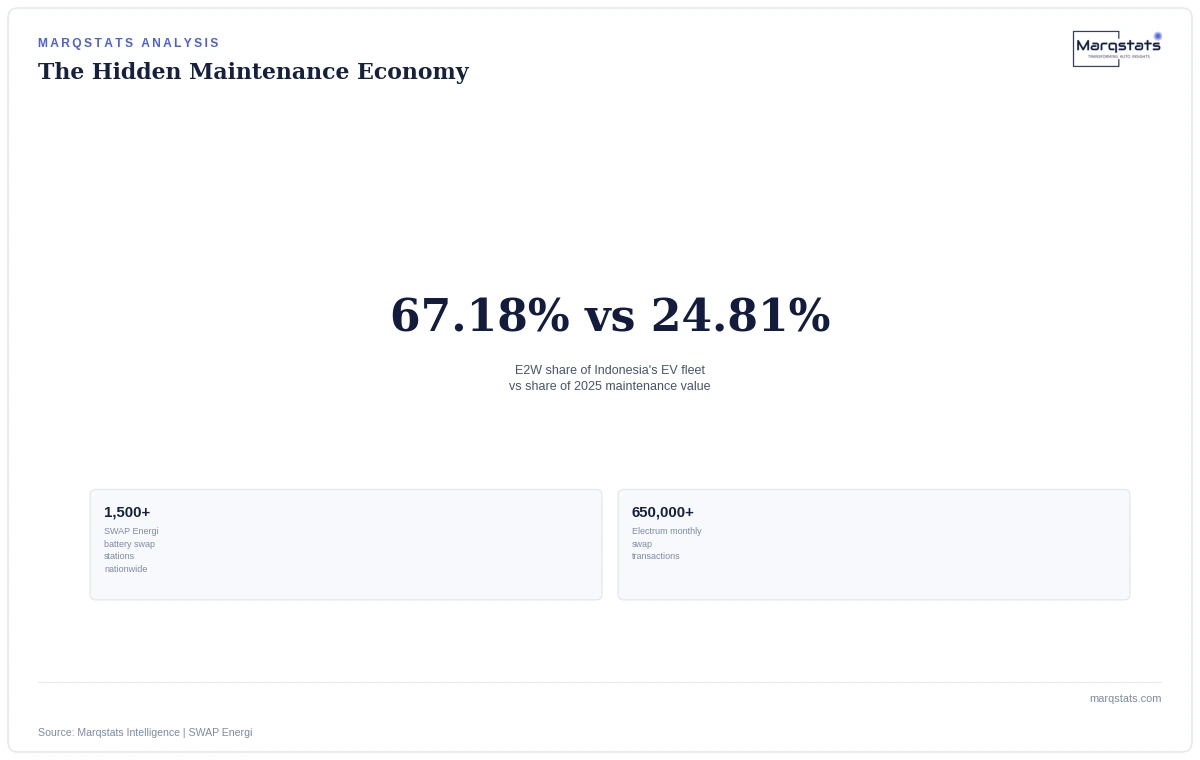Click the footer divider line
The height and width of the screenshot is (760, 1200).
pos(600,682)
